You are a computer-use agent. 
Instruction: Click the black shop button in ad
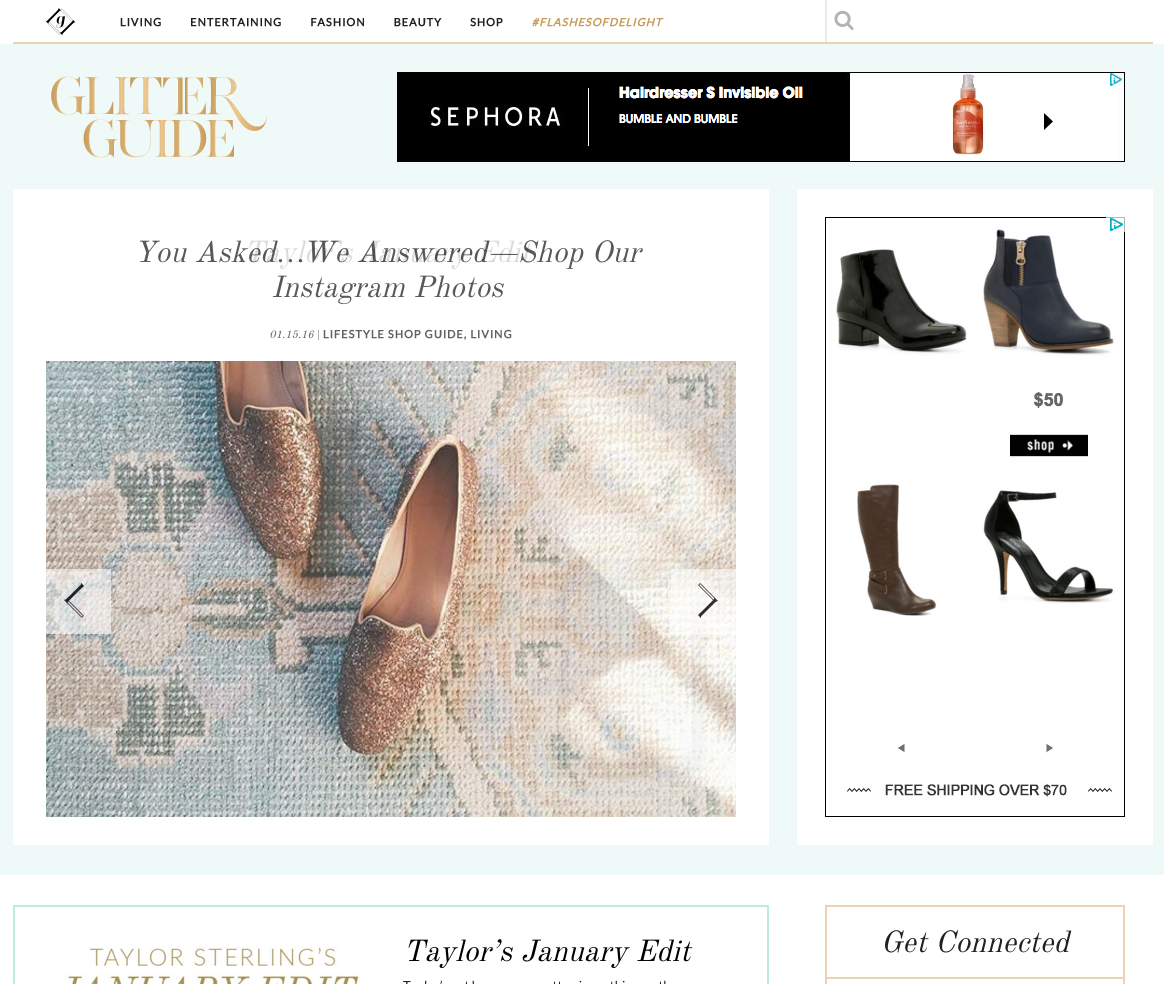tap(1048, 445)
